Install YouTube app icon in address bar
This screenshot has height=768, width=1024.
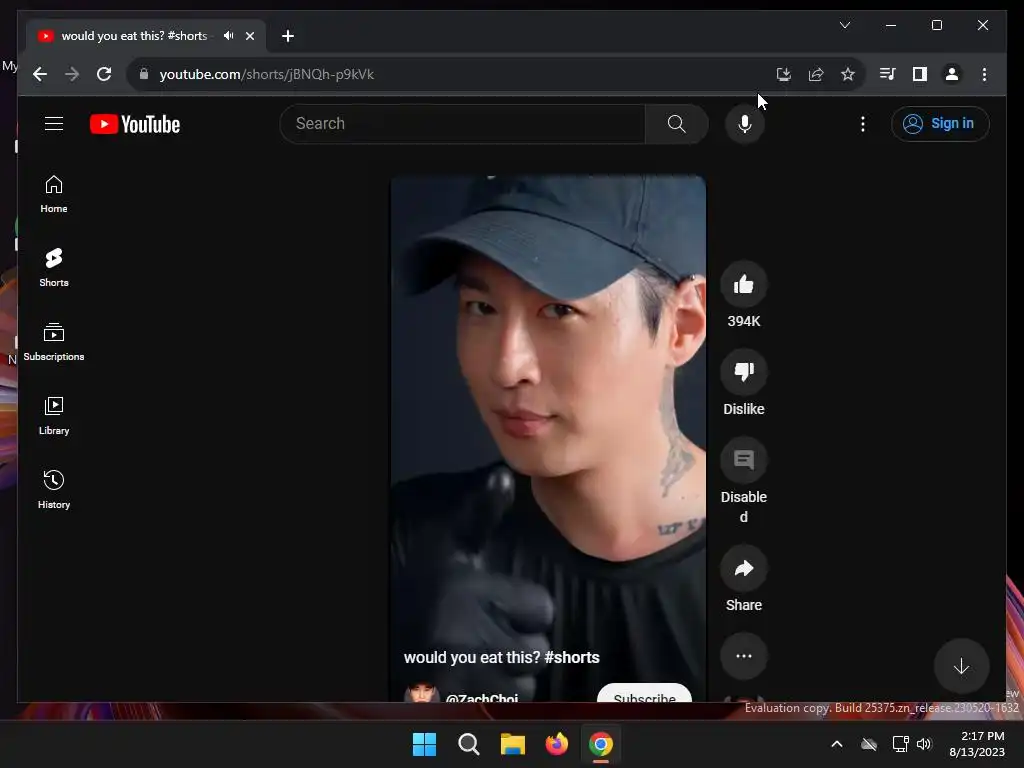(784, 74)
